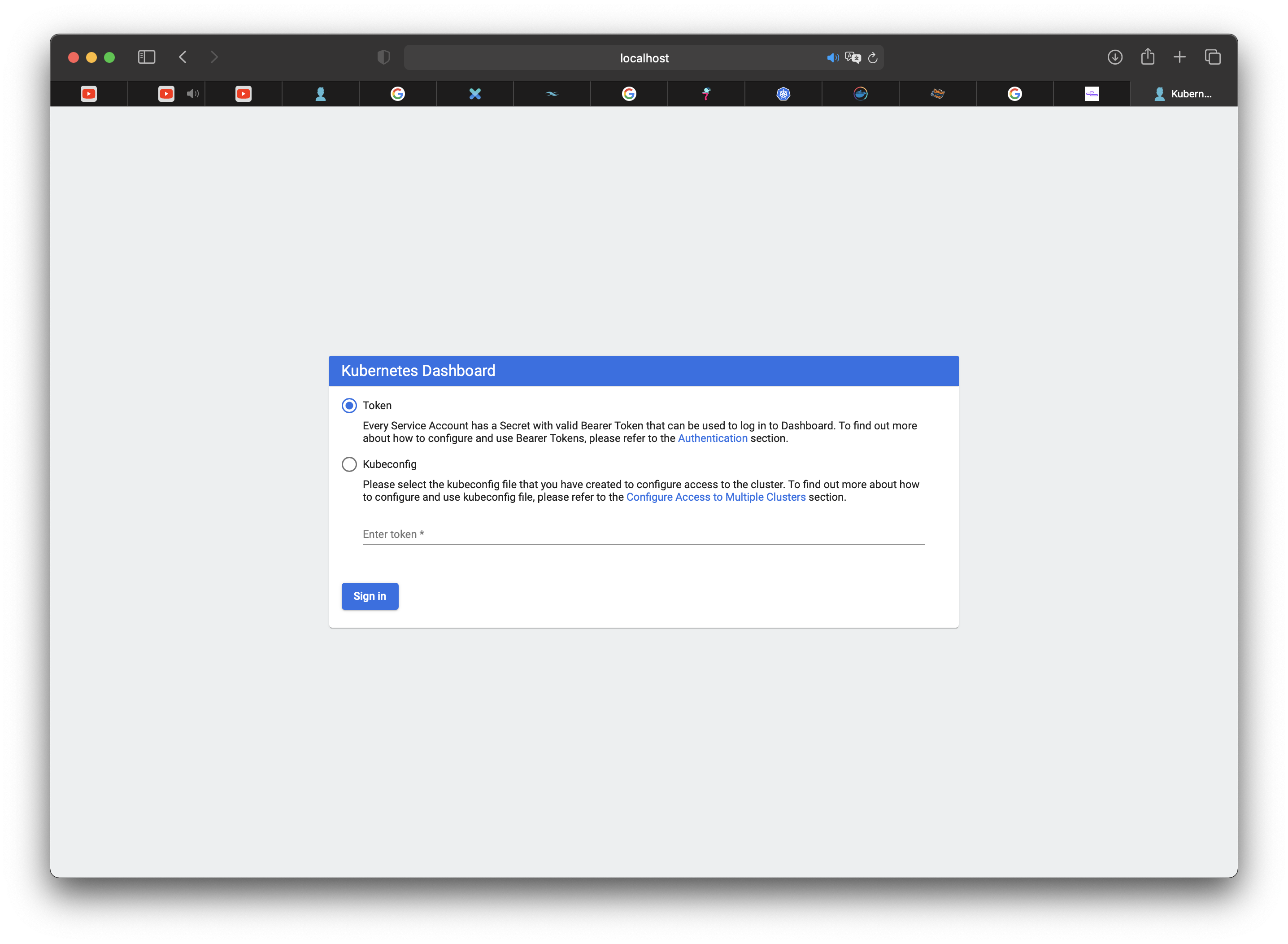Enter full screen with green button

pyautogui.click(x=110, y=57)
